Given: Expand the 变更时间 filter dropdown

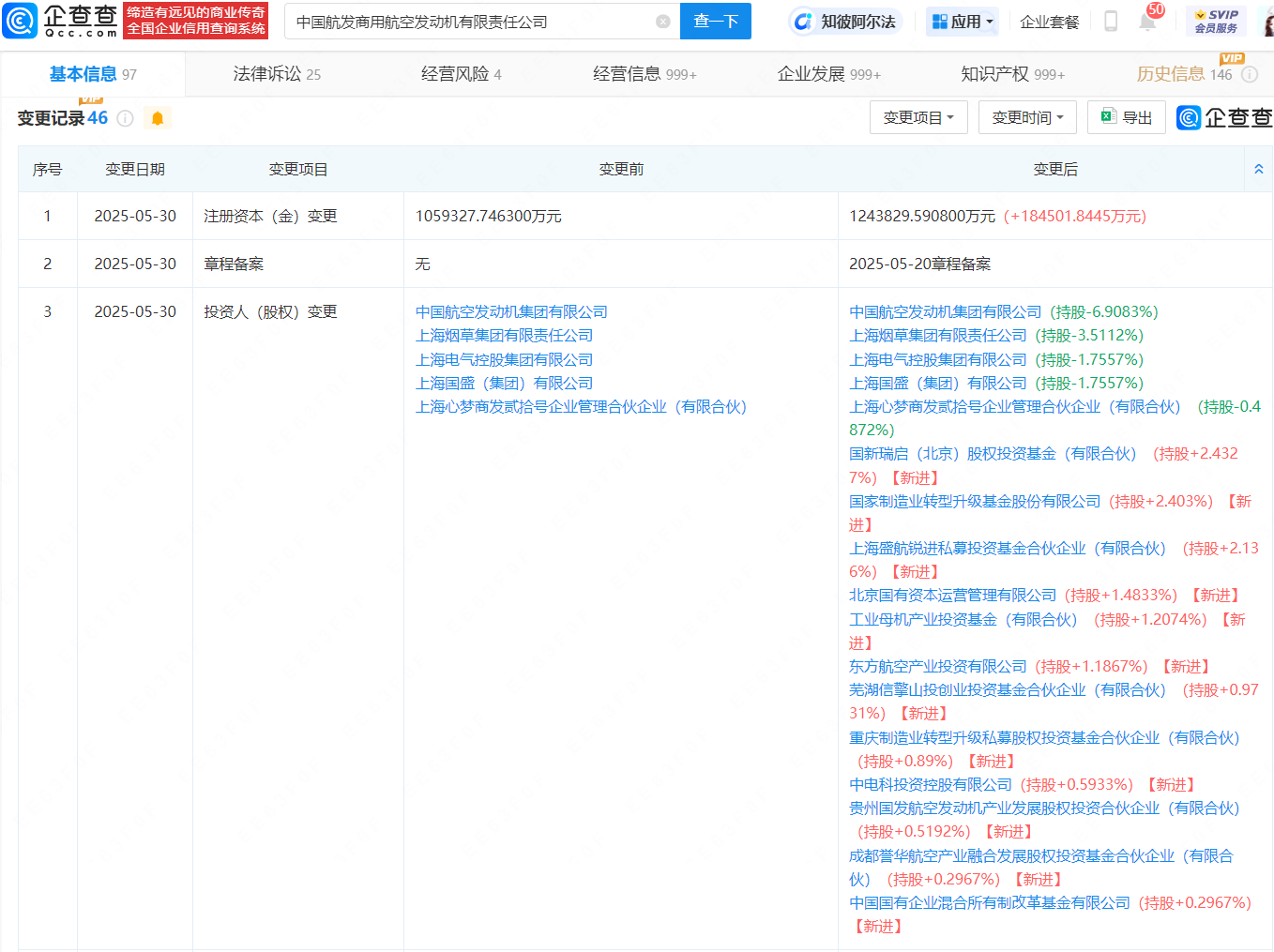Looking at the screenshot, I should (x=1026, y=118).
